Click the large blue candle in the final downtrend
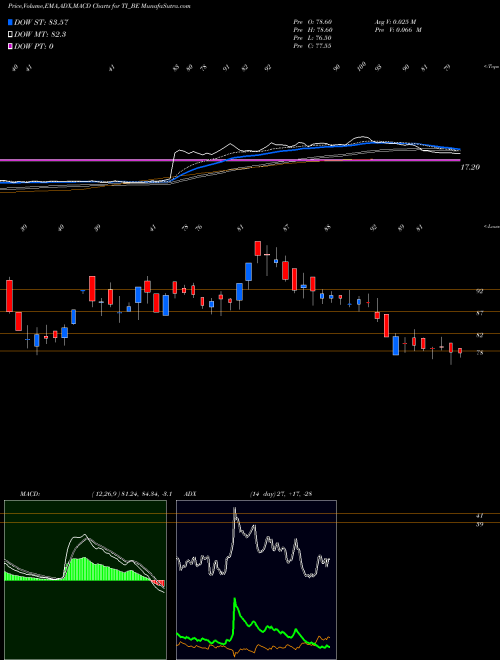This screenshot has width=500, height=660. coord(396,346)
